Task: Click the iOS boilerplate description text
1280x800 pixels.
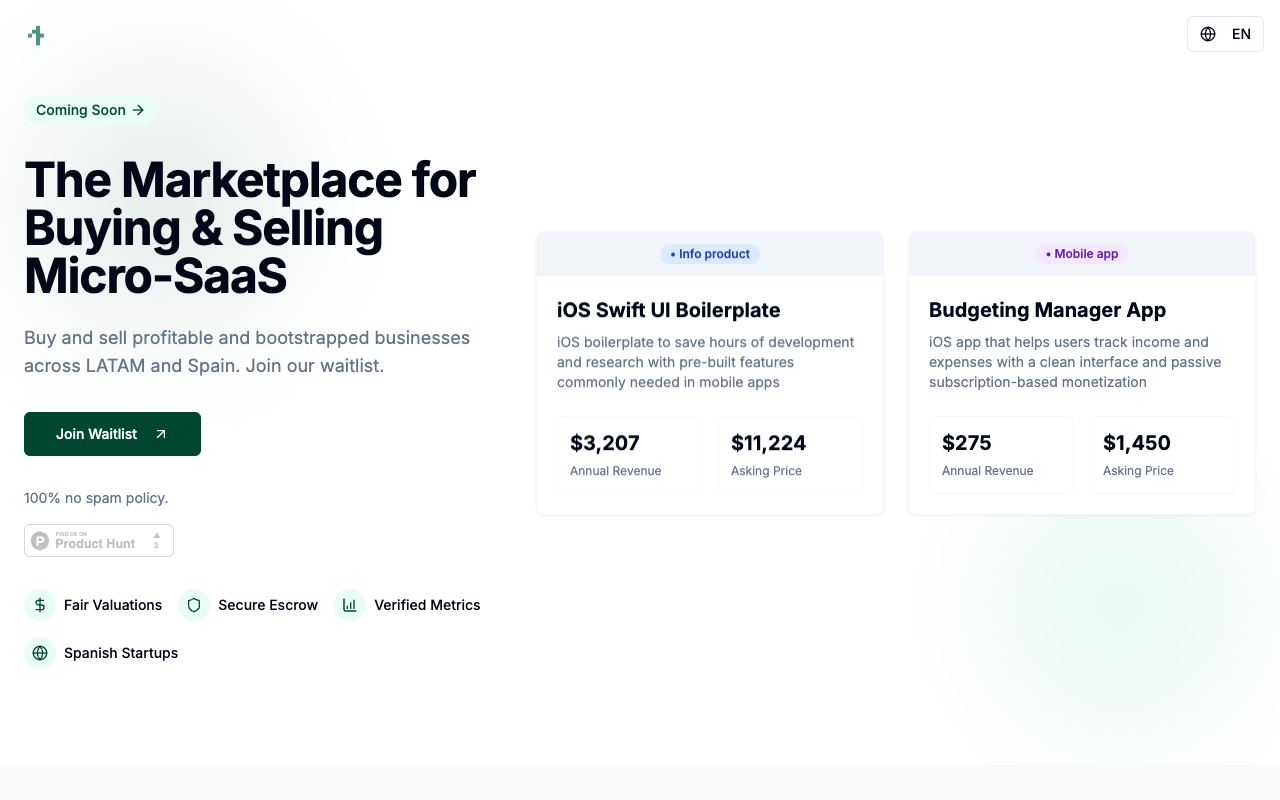Action: pos(706,362)
